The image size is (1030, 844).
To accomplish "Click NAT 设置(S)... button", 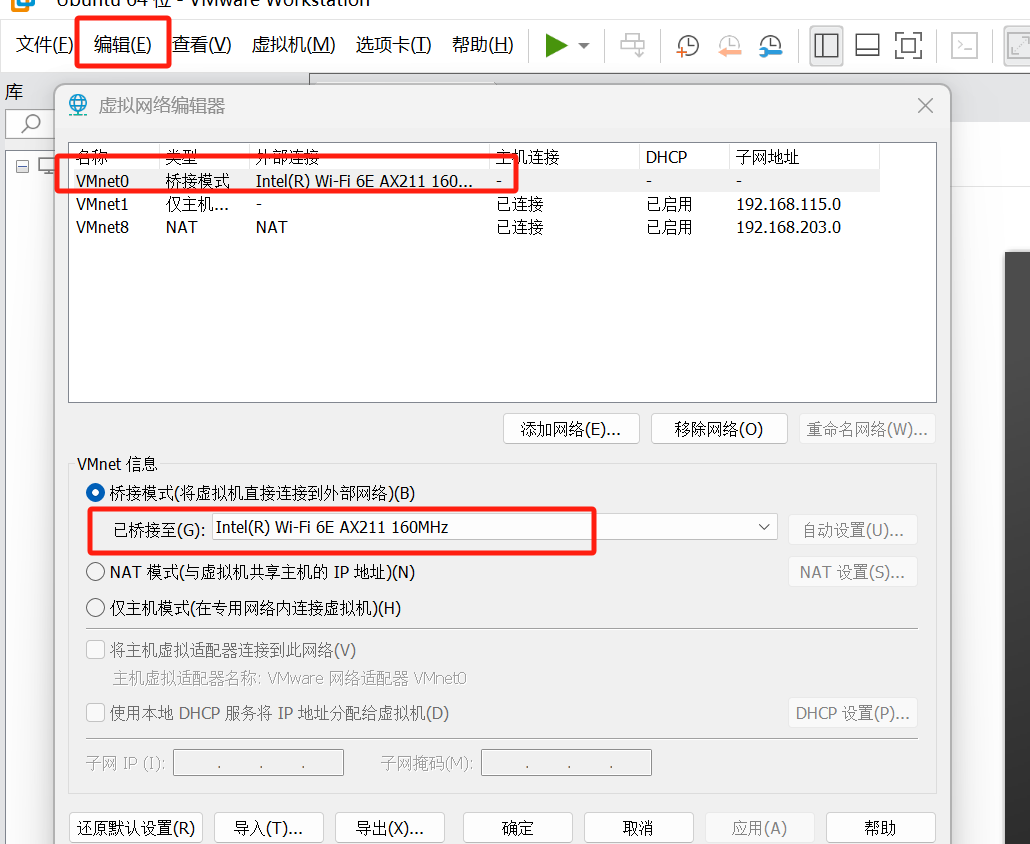I will click(853, 572).
